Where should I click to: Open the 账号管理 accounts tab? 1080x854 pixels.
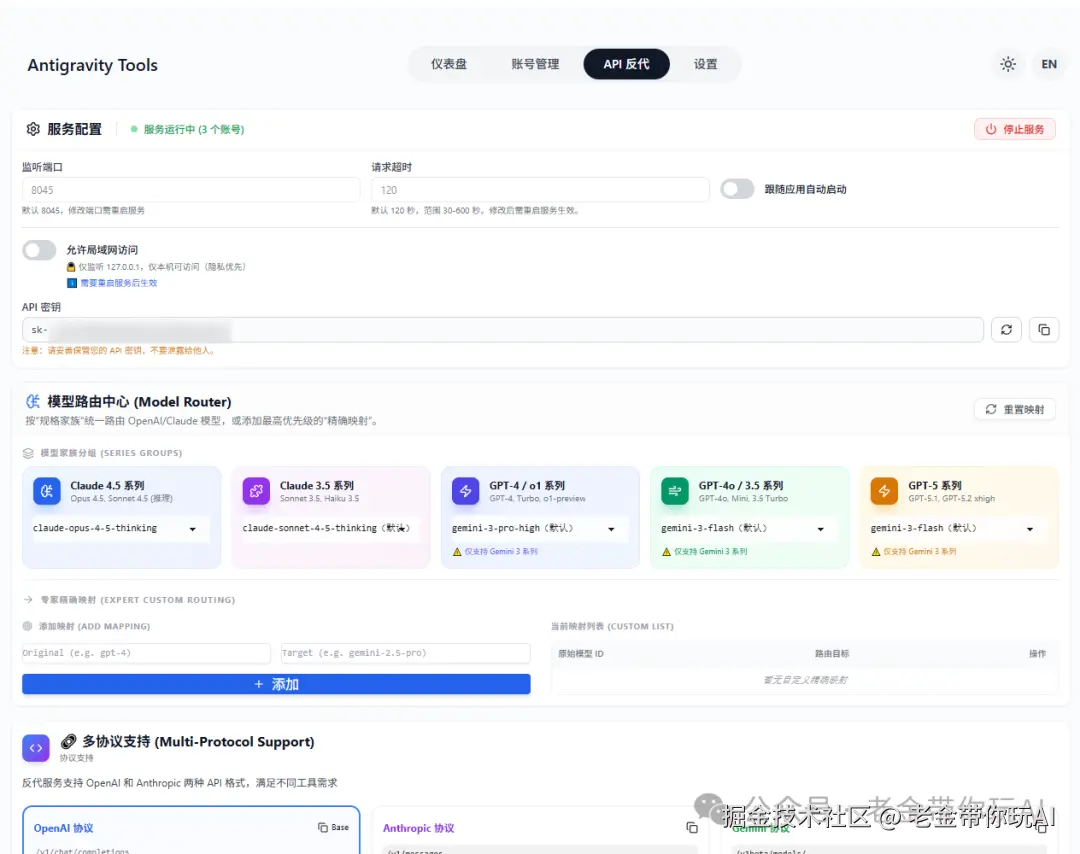click(x=534, y=64)
